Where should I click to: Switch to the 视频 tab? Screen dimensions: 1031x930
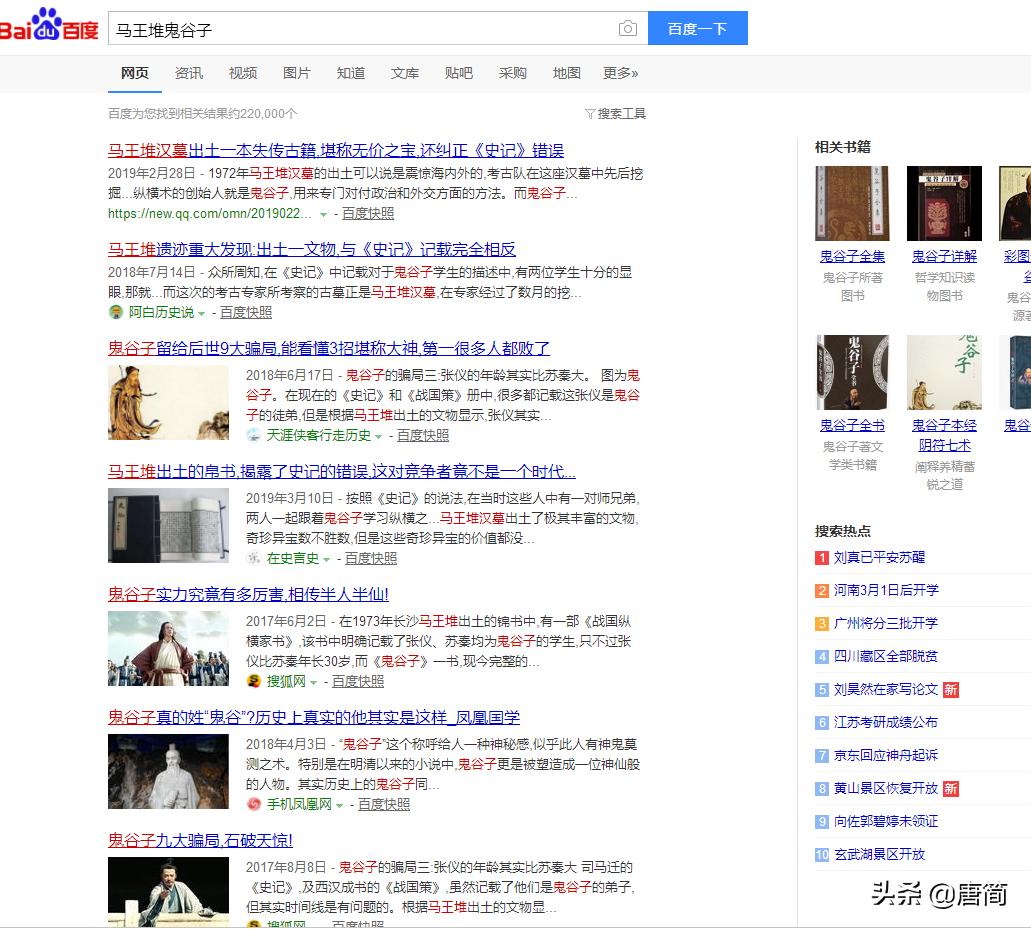242,73
